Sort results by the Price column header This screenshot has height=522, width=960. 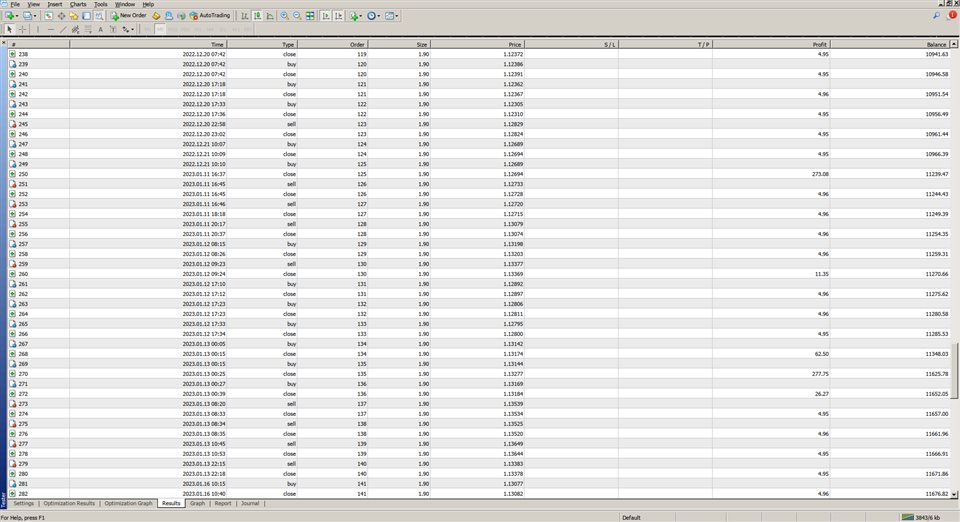click(477, 44)
